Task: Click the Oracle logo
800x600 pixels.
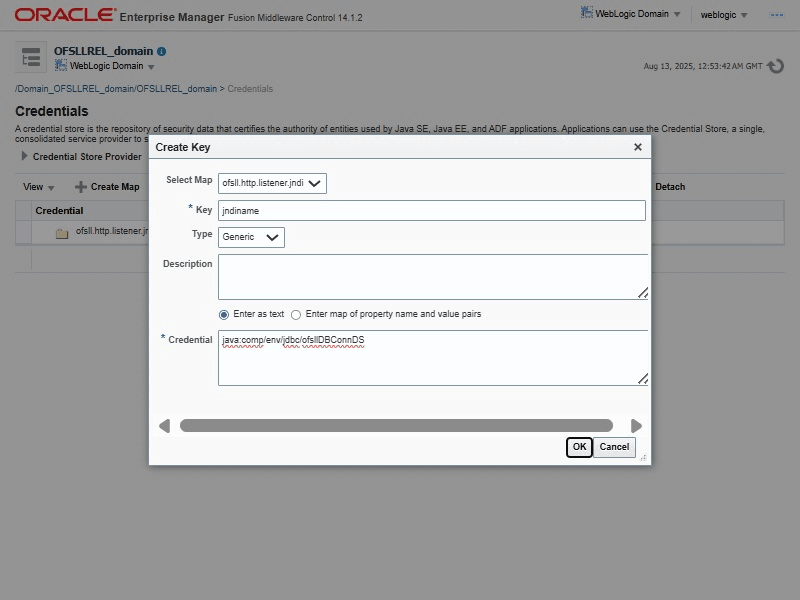Action: (x=65, y=15)
